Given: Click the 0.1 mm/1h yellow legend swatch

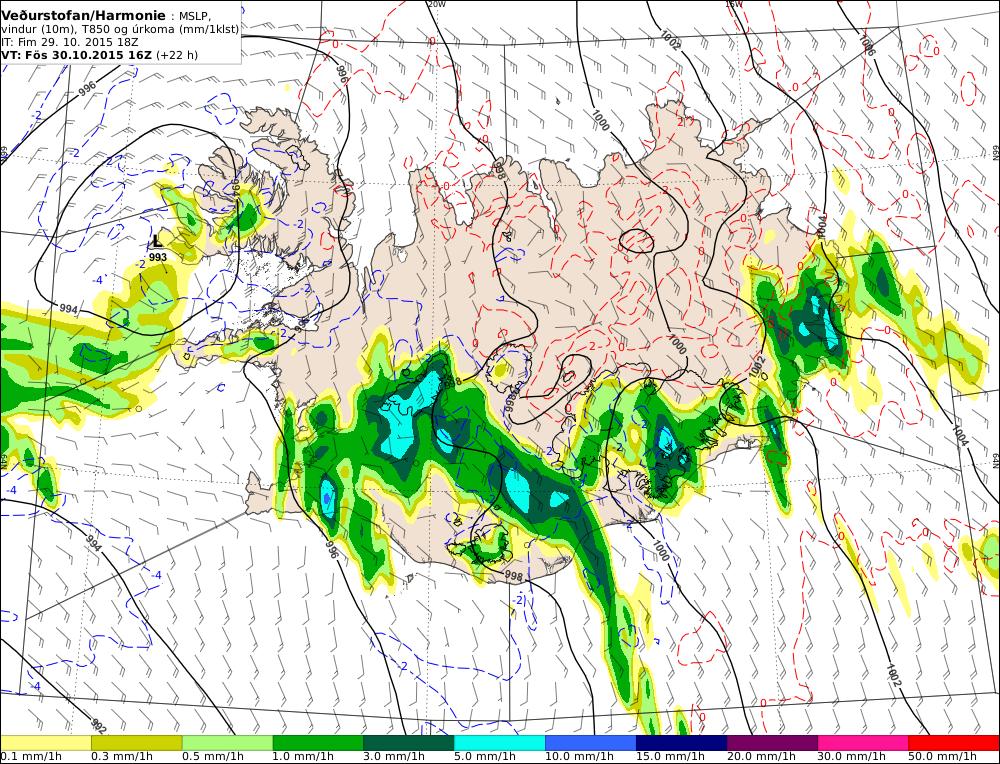Looking at the screenshot, I should 46,742.
